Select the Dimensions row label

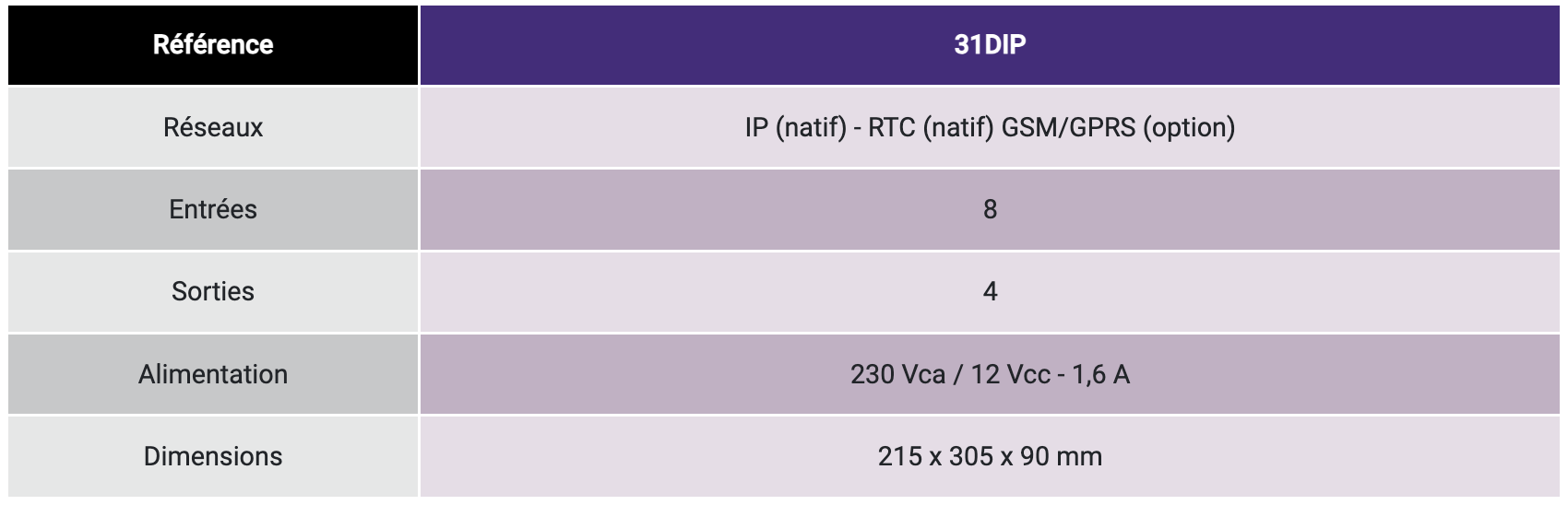pos(213,456)
